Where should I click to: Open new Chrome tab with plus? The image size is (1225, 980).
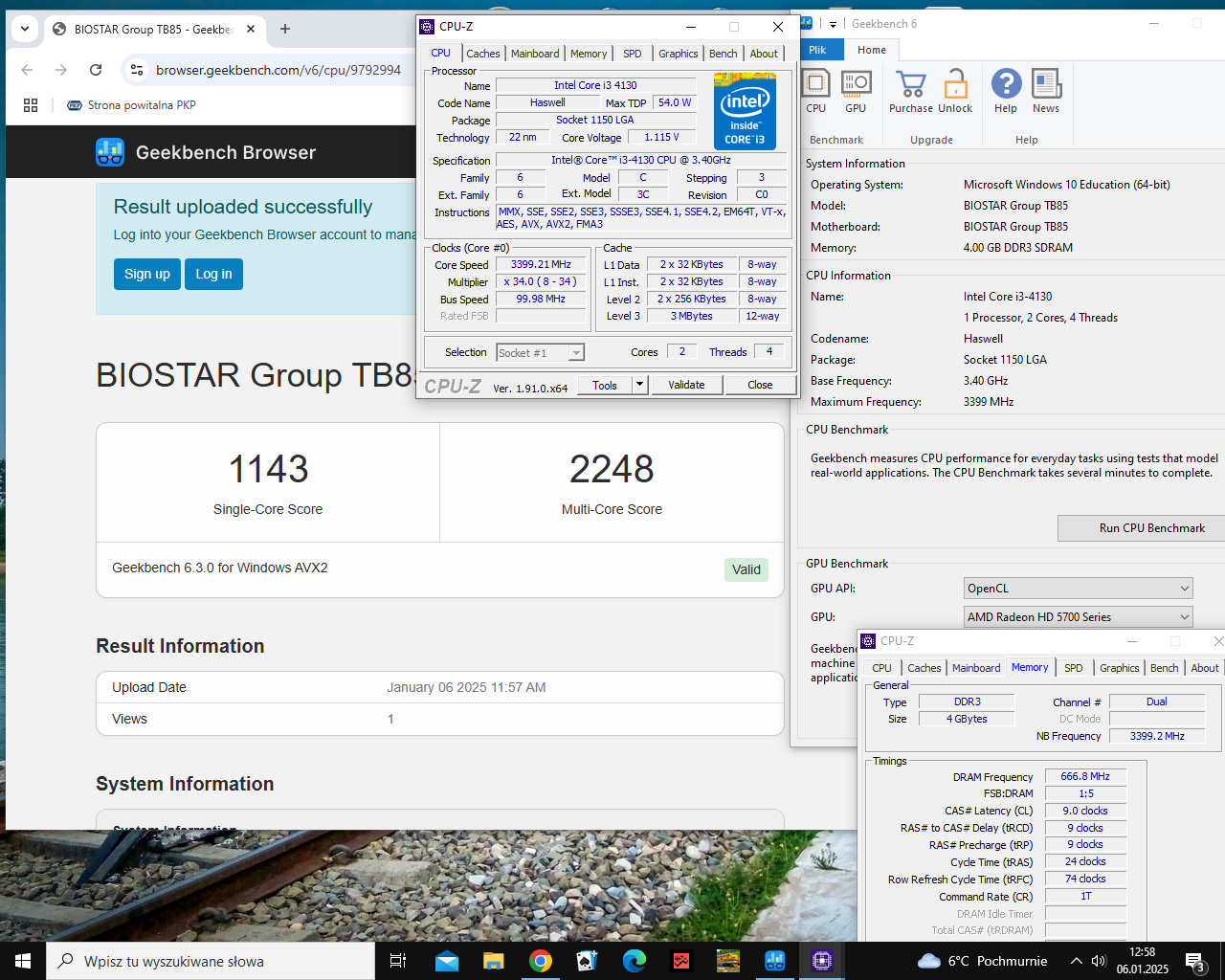pos(285,29)
